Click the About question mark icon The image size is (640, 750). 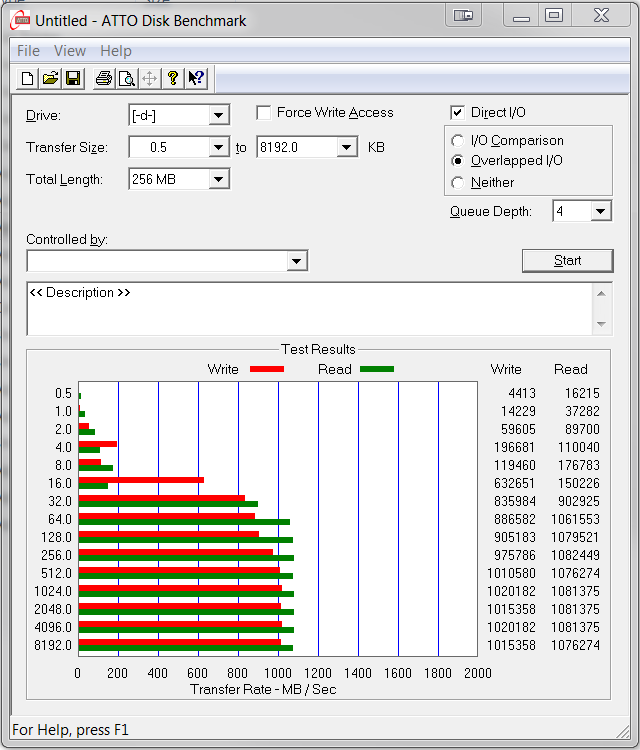pyautogui.click(x=173, y=79)
